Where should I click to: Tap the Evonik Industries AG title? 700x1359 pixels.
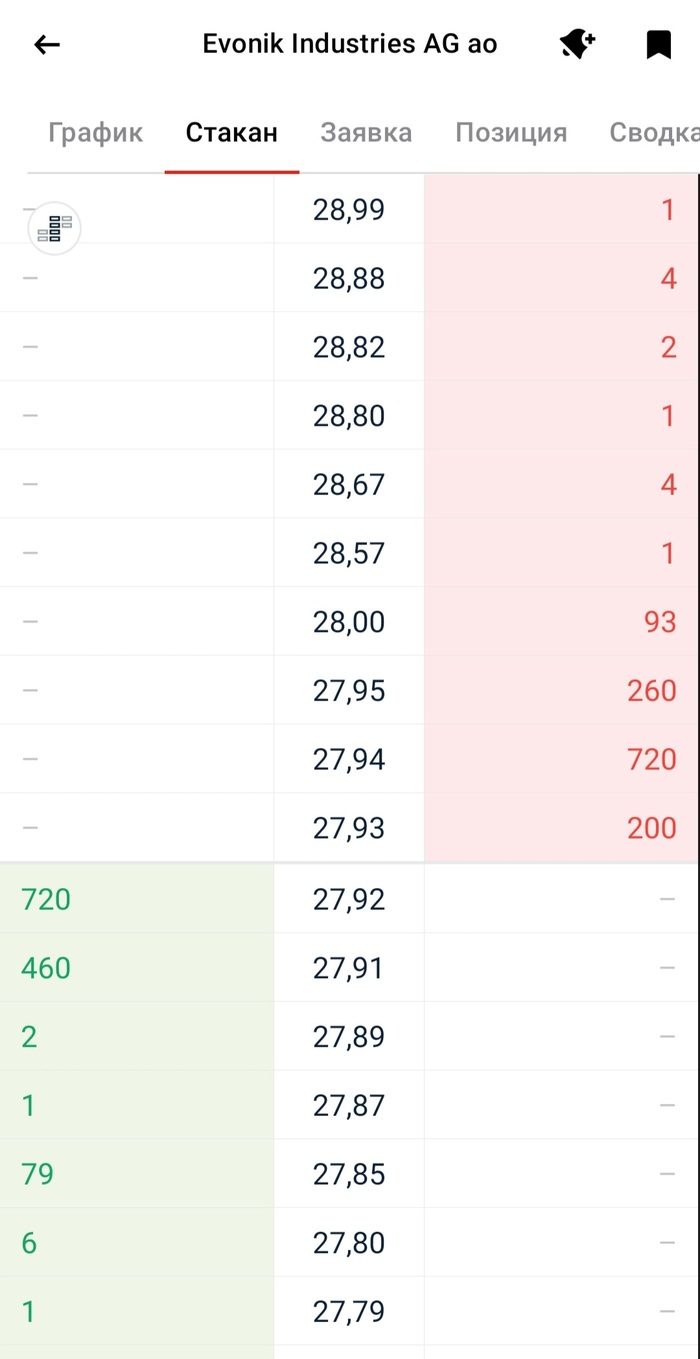(x=350, y=45)
